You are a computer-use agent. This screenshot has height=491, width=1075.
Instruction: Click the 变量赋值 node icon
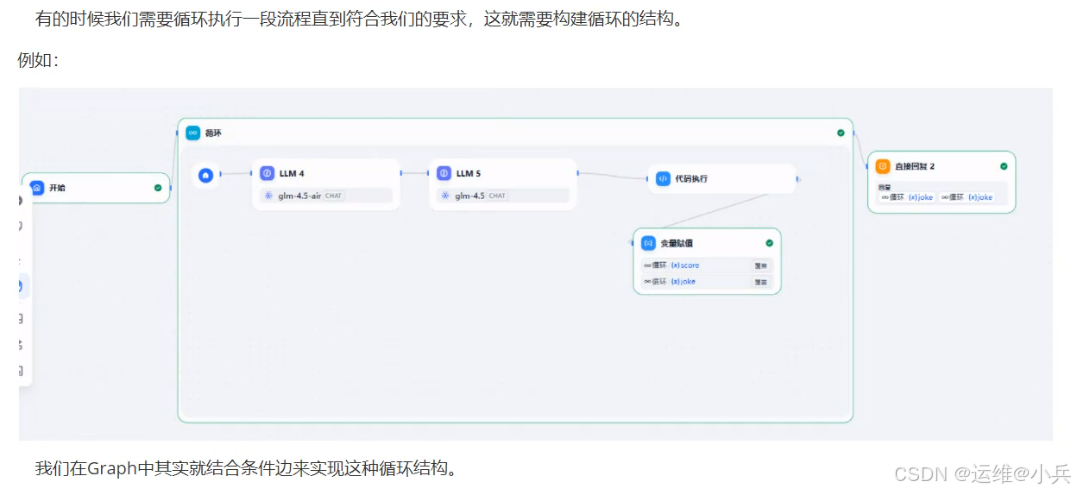(x=648, y=243)
